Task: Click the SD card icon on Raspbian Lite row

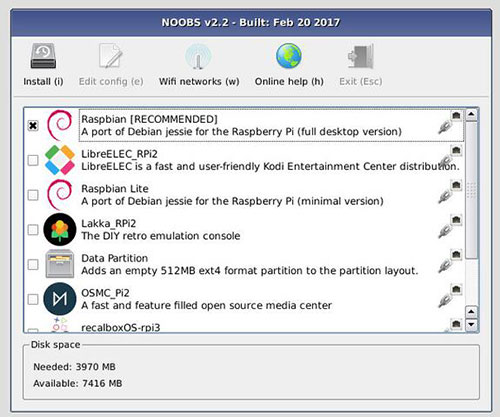Action: pyautogui.click(x=456, y=185)
